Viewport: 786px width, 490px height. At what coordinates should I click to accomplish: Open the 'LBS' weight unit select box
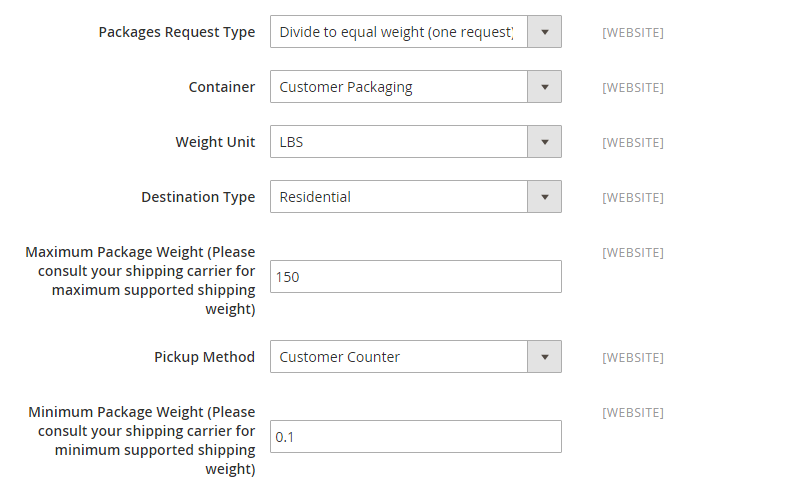click(x=416, y=142)
